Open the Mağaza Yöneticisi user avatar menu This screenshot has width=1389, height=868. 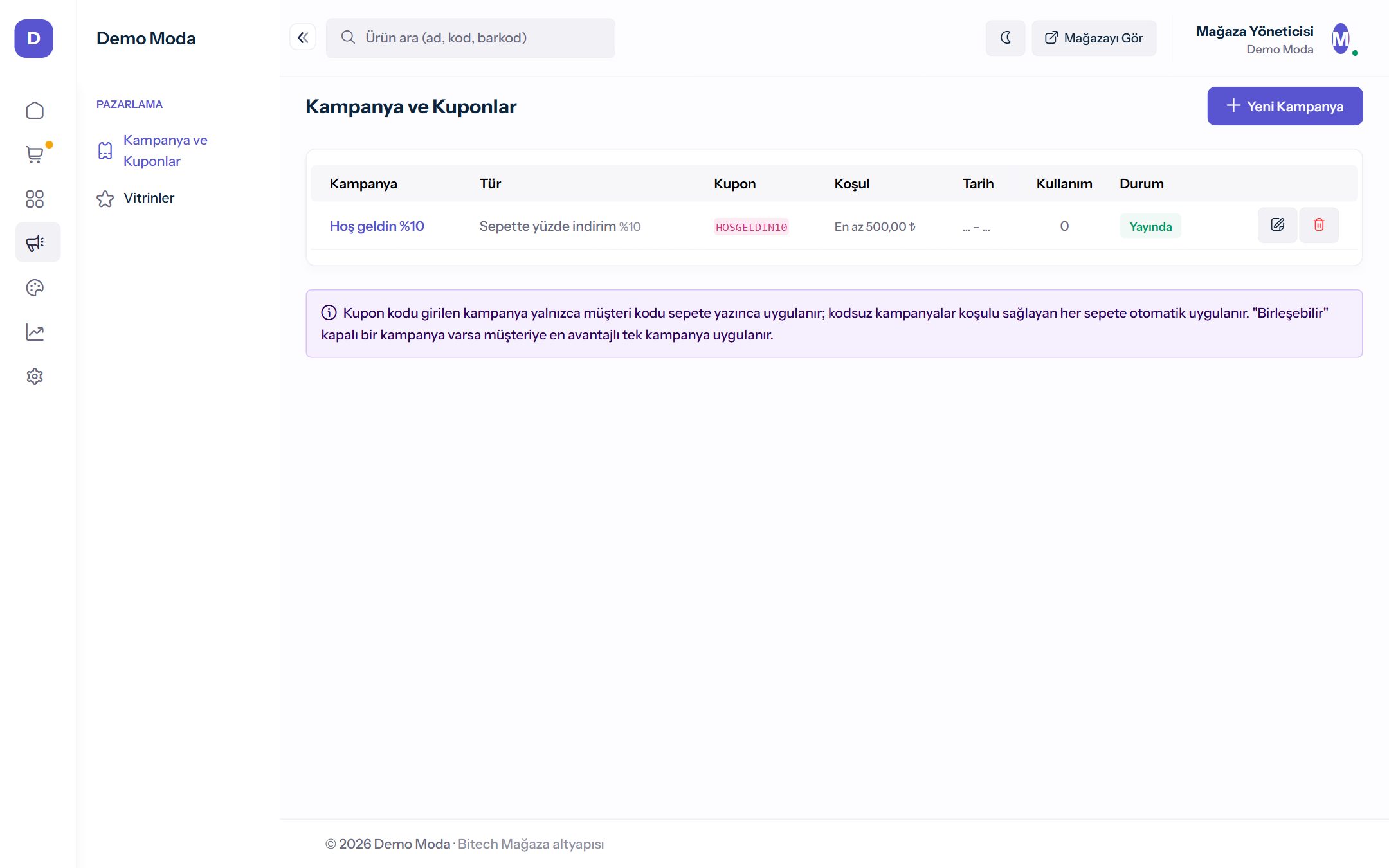tap(1341, 39)
